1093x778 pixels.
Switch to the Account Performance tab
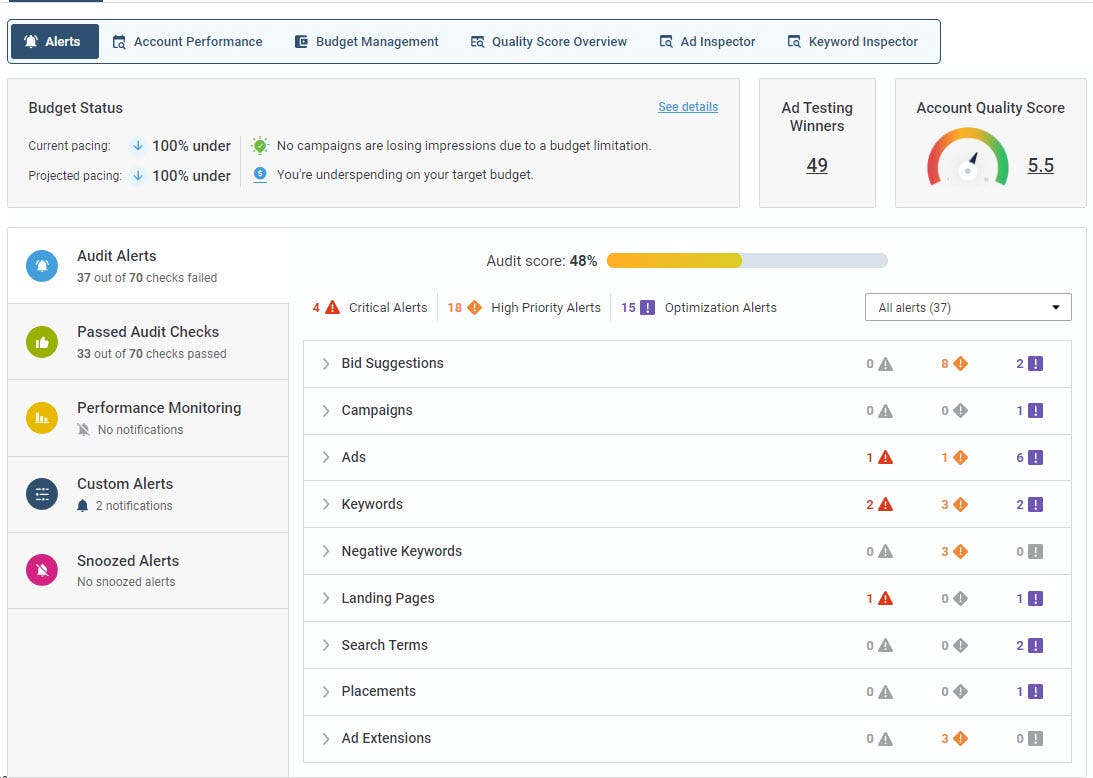(188, 42)
